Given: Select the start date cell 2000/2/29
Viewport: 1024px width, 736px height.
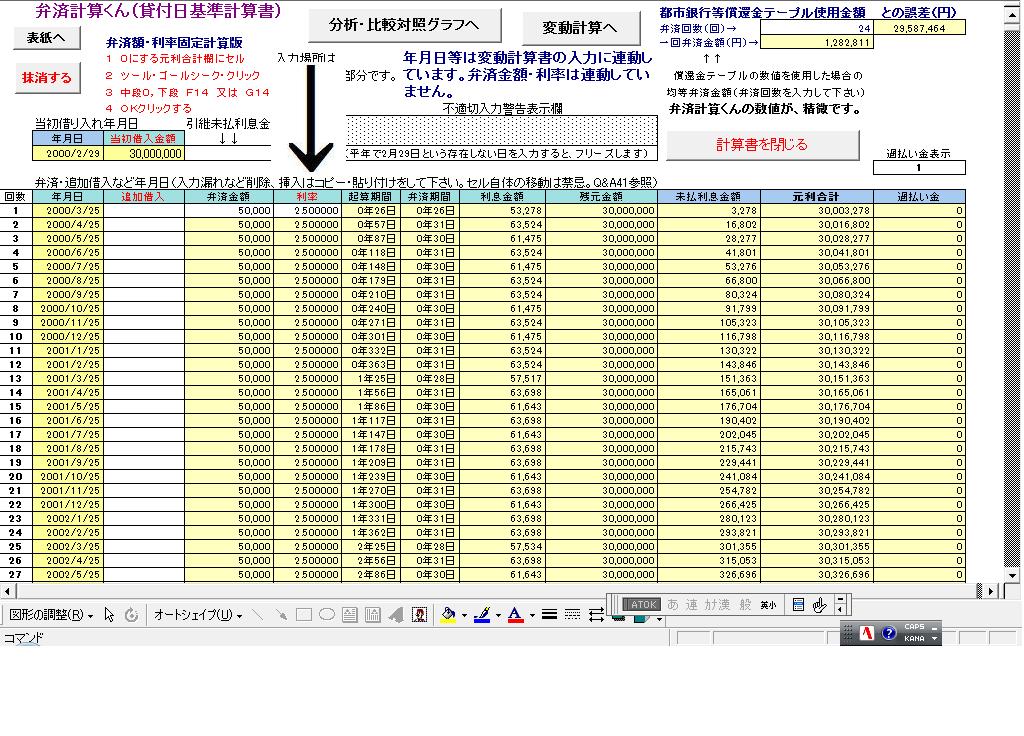Looking at the screenshot, I should 68,153.
